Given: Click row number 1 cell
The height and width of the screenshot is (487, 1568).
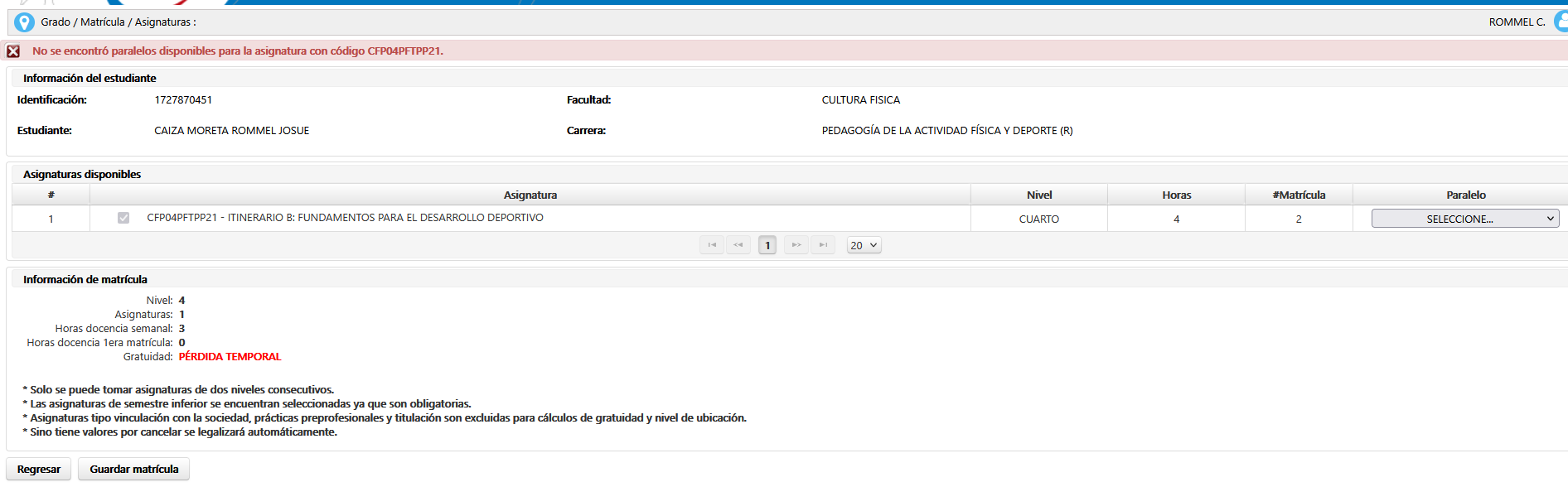Looking at the screenshot, I should [x=51, y=219].
